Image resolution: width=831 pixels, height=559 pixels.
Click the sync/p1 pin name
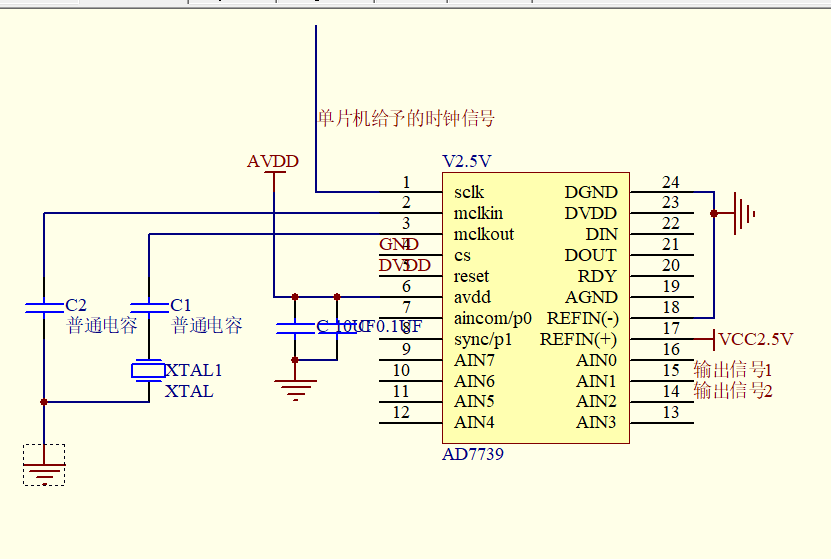point(483,339)
